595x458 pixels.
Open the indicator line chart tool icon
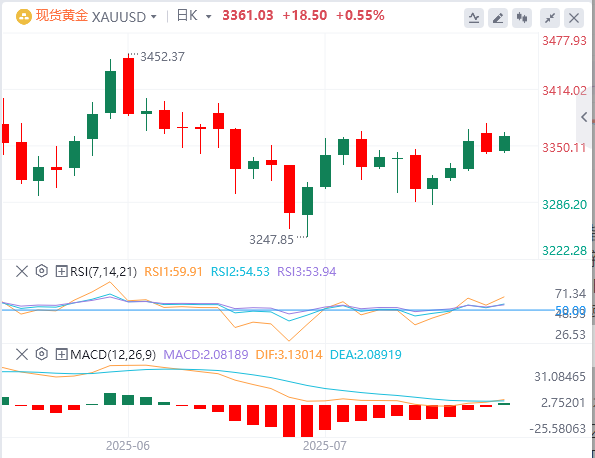(474, 18)
